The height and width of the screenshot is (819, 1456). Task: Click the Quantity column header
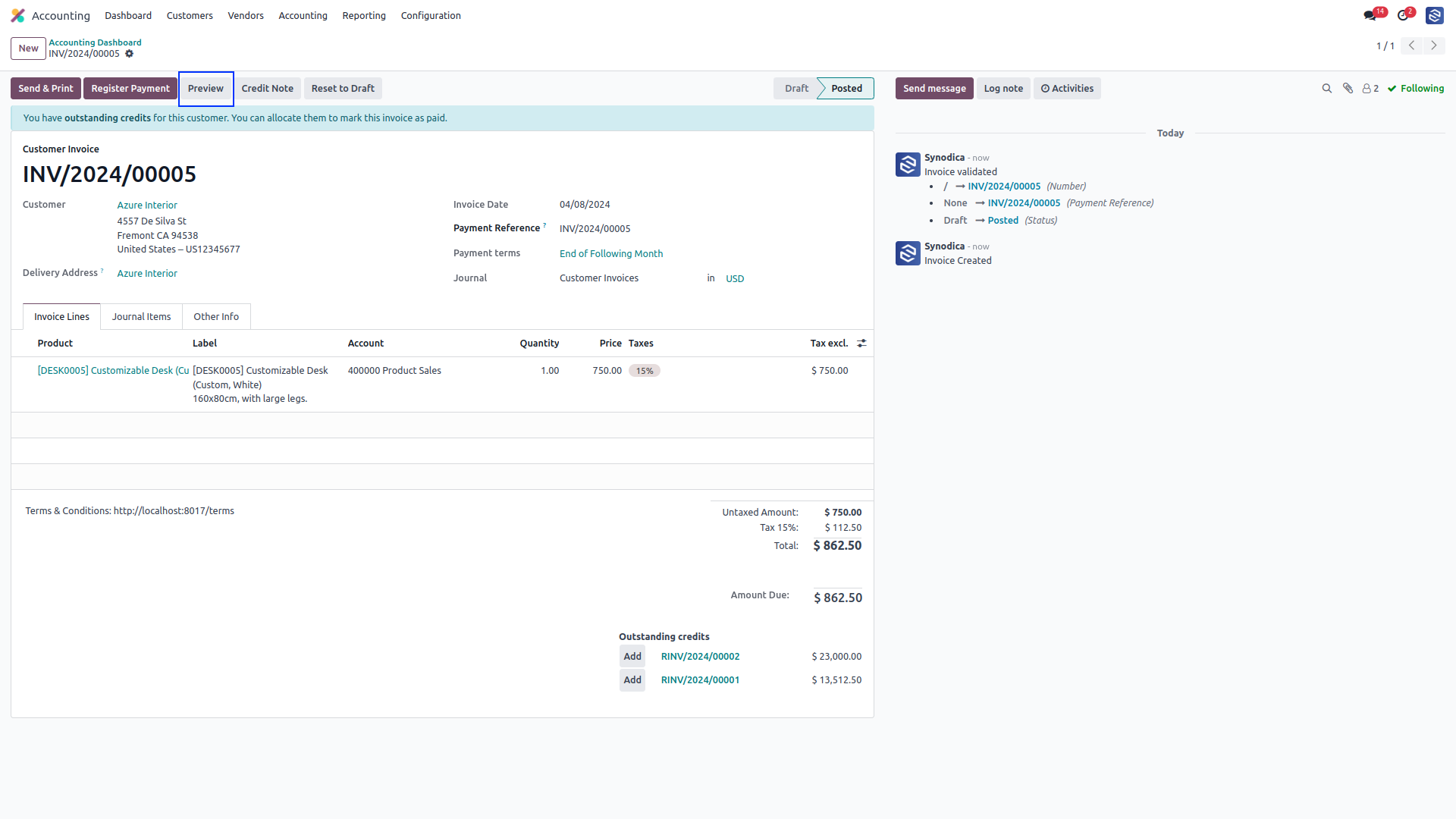coord(539,344)
